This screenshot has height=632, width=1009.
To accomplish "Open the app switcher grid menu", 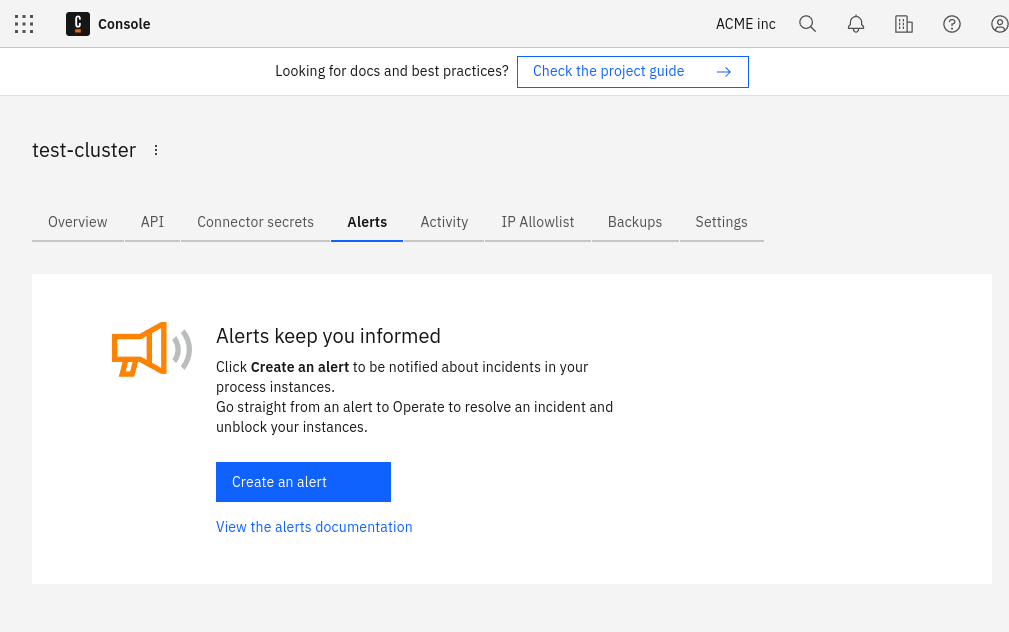I will coord(24,24).
